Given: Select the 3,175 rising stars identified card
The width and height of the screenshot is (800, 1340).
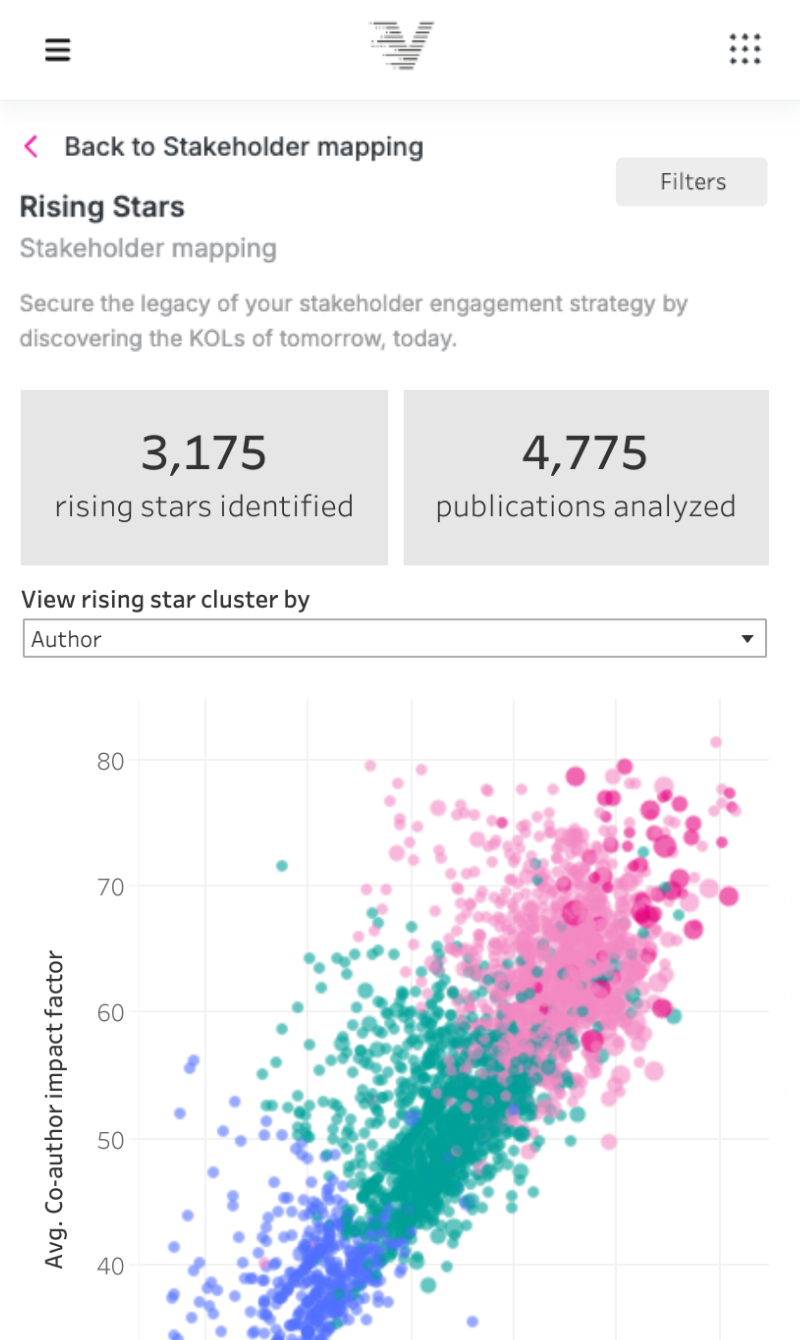Looking at the screenshot, I should [204, 478].
